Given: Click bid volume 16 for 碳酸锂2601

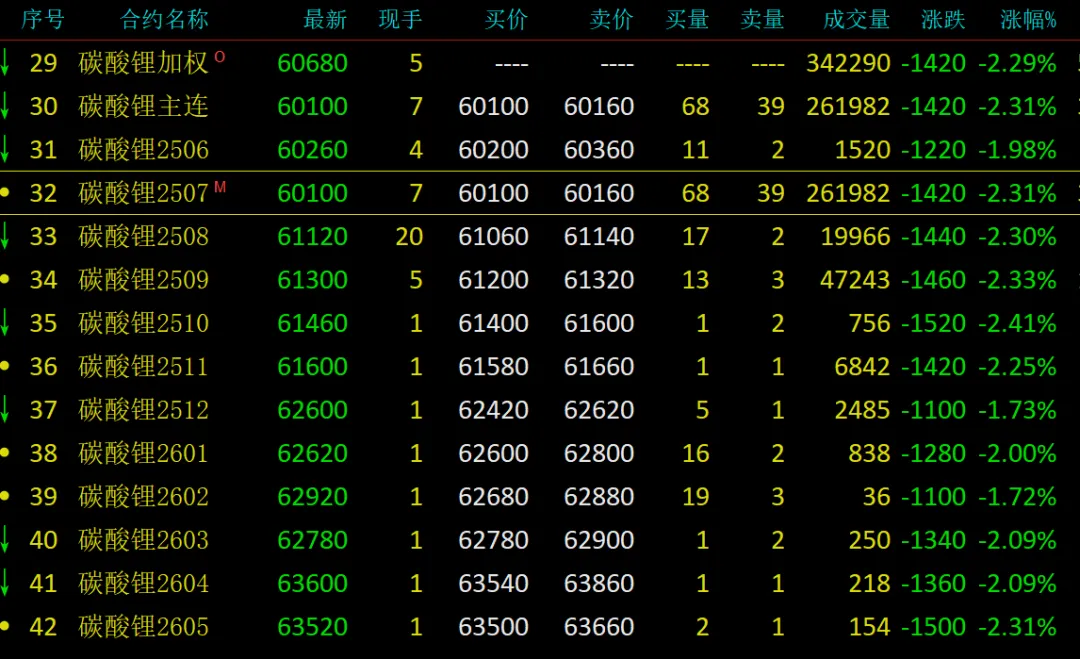Looking at the screenshot, I should pyautogui.click(x=696, y=453).
